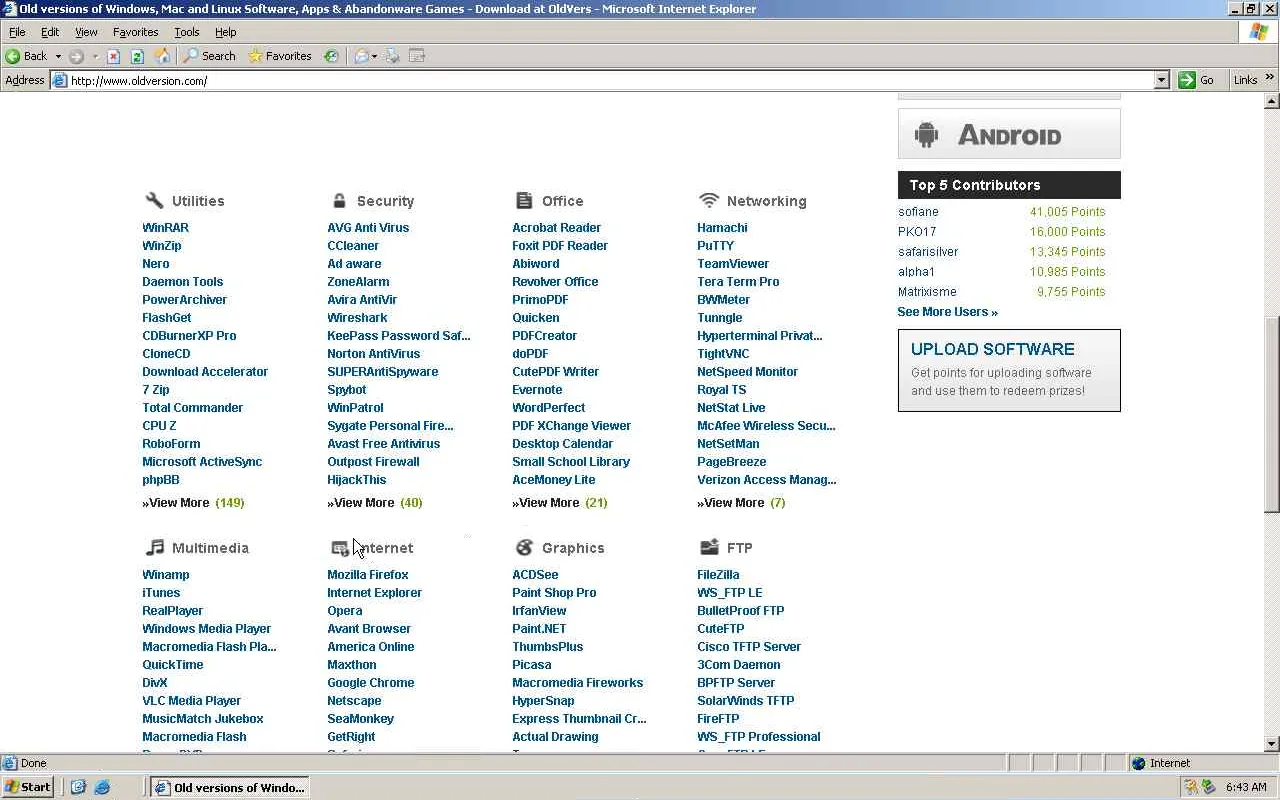Screen dimensions: 1280x800
Task: Open the Back button history dropdown arrow
Action: tap(58, 56)
